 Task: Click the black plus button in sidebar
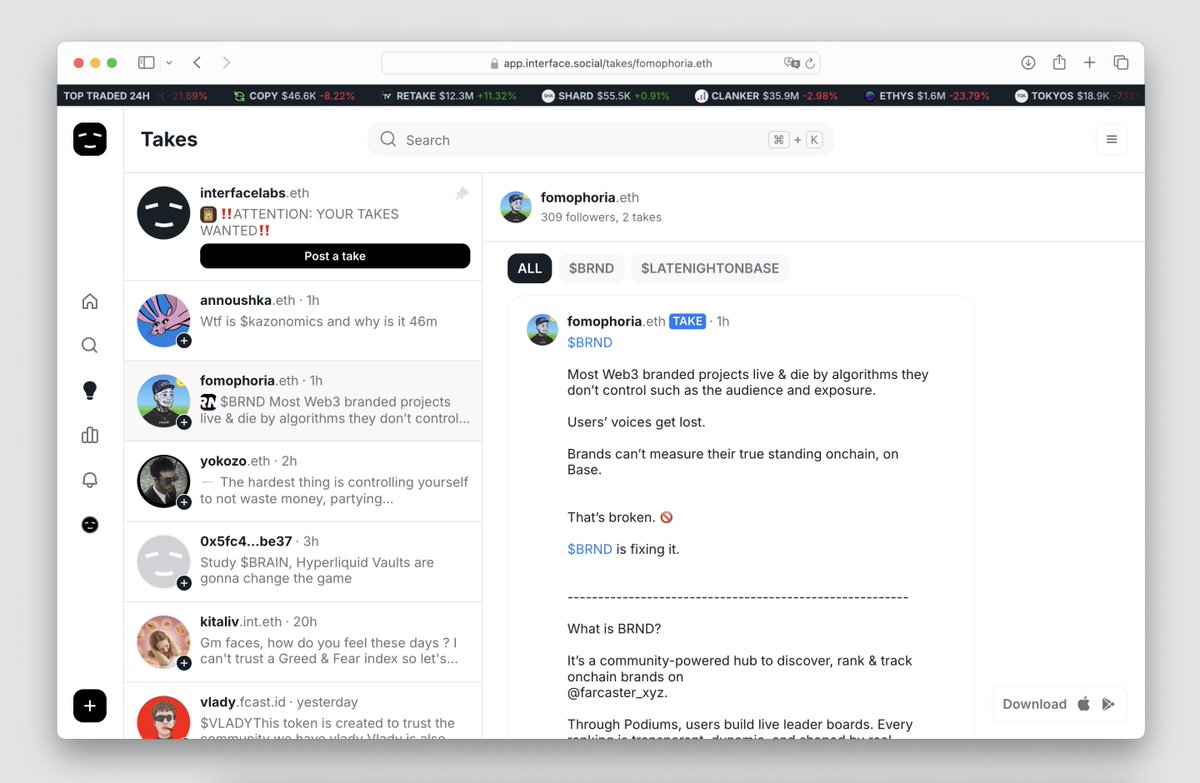(90, 706)
